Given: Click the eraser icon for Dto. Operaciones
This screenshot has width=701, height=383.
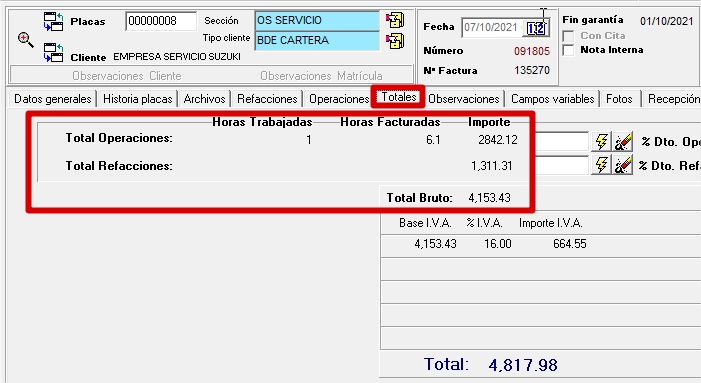Looking at the screenshot, I should coord(622,142).
